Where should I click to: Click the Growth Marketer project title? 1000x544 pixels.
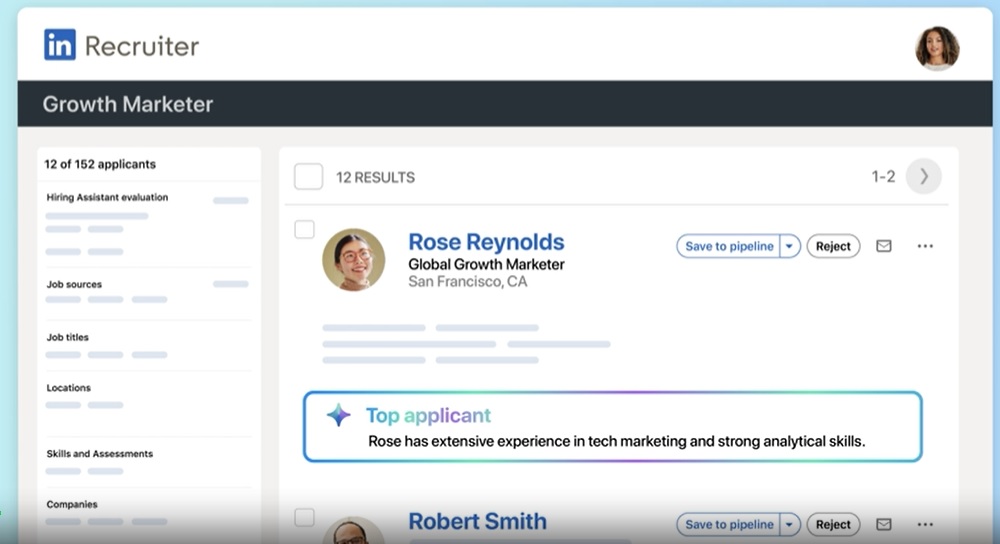(x=128, y=103)
